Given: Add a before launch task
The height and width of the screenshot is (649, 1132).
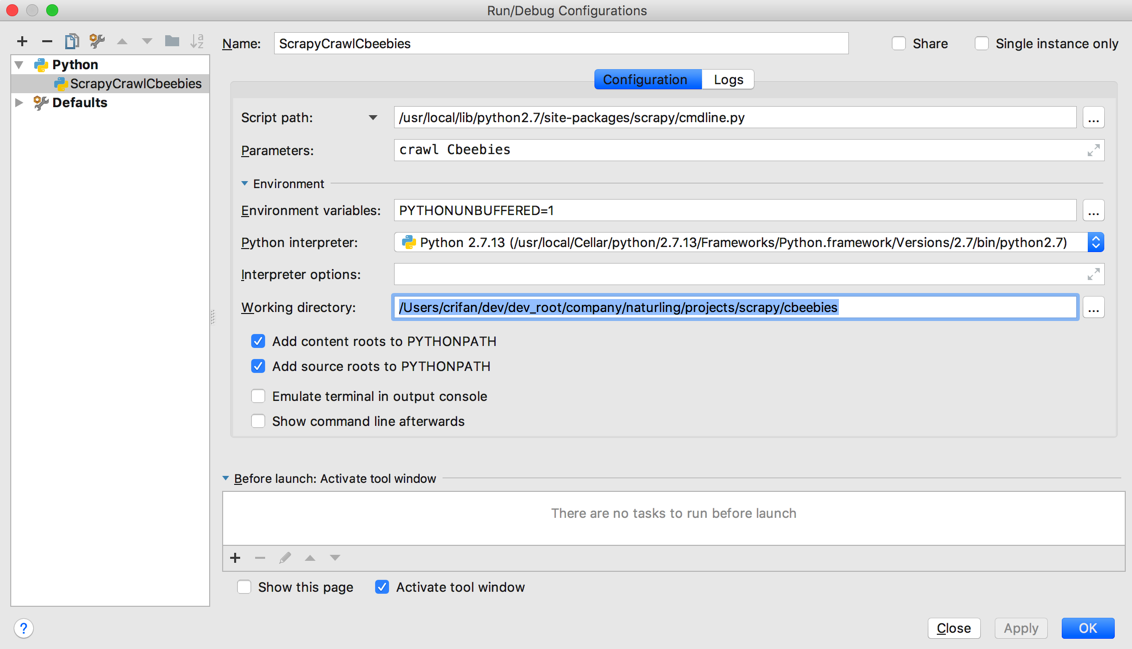Looking at the screenshot, I should [x=235, y=558].
